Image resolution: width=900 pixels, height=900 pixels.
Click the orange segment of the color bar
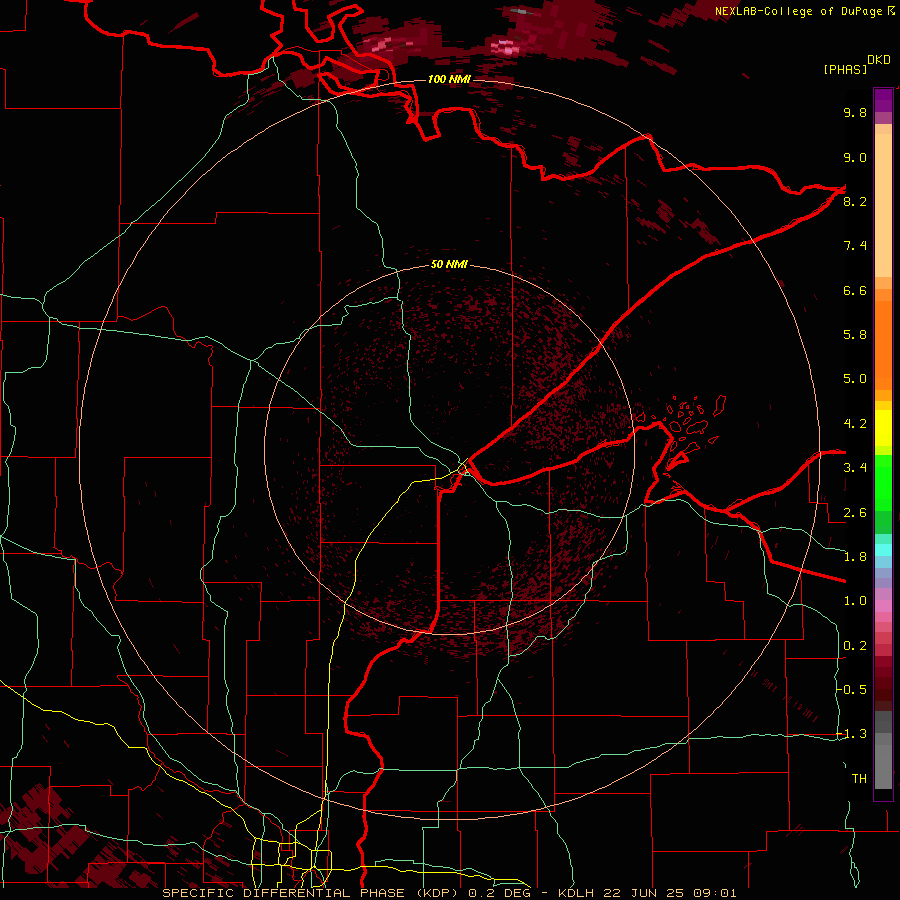pos(883,344)
